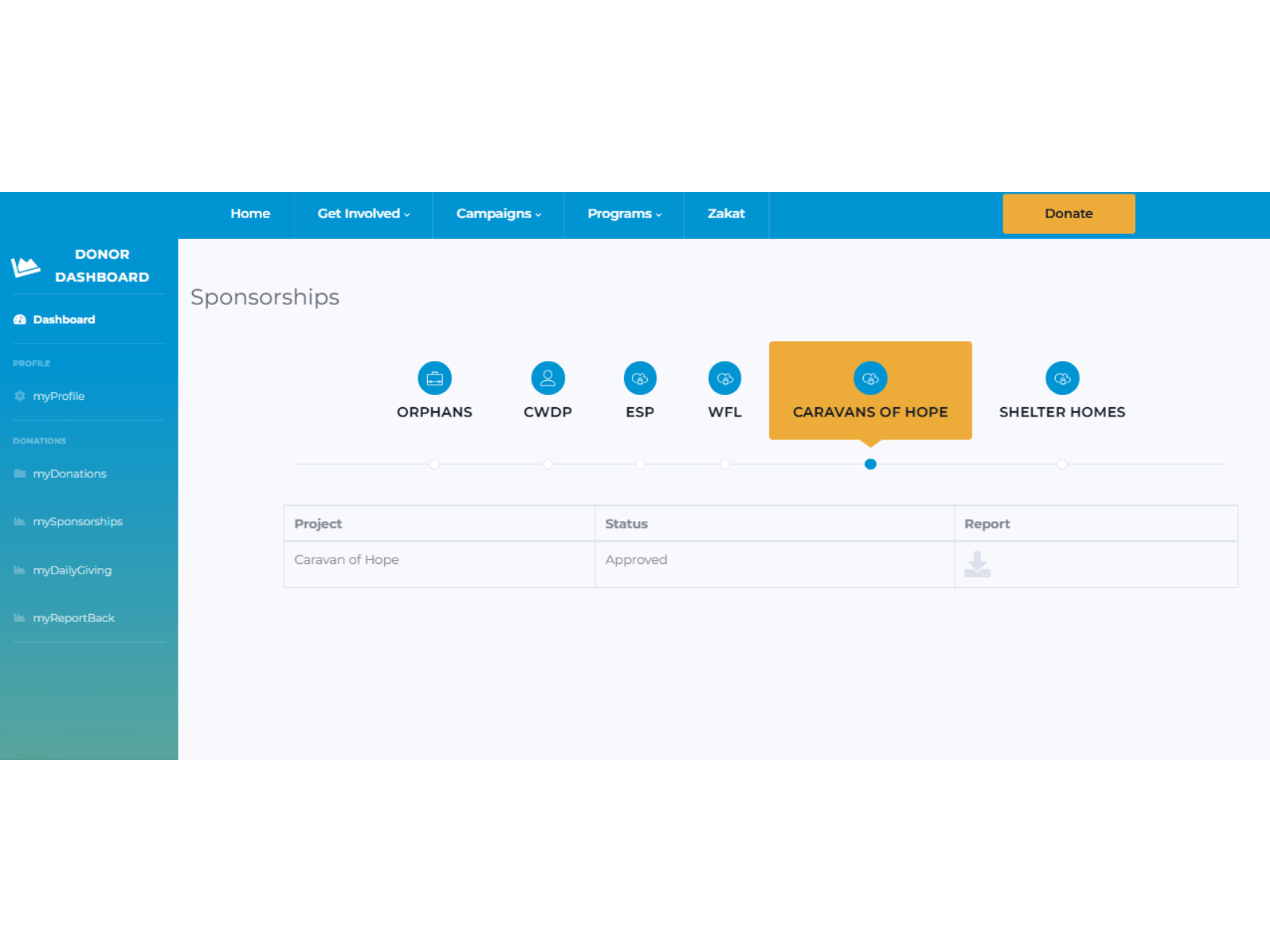Click the Donor Dashboard logo icon
The height and width of the screenshot is (952, 1270).
point(25,267)
